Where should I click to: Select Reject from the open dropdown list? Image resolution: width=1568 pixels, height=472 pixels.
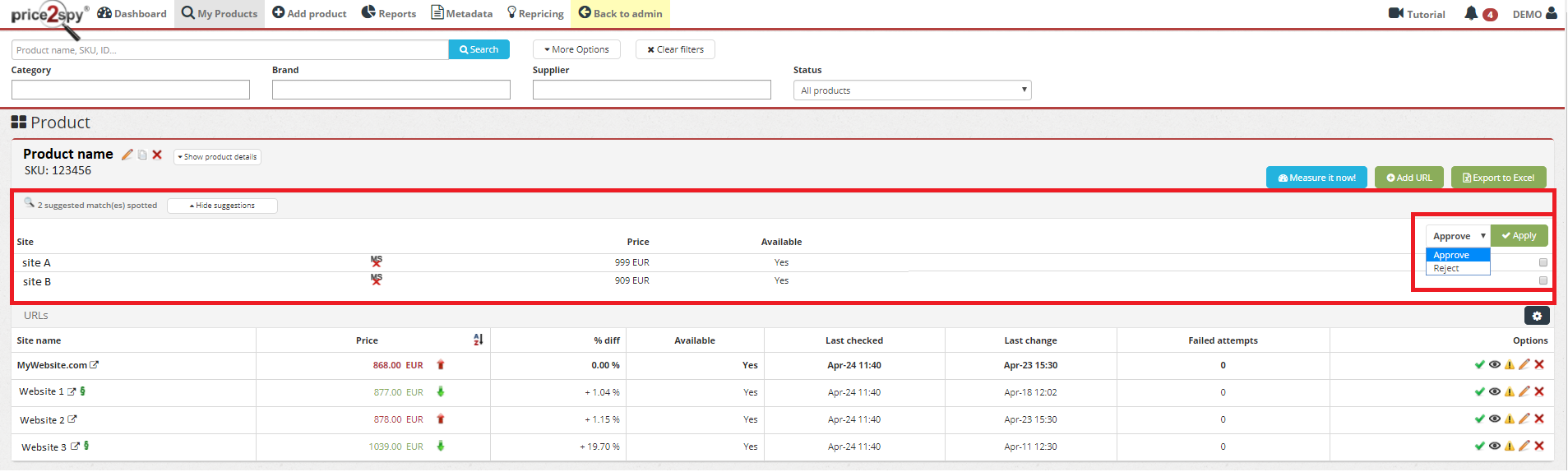pos(1446,269)
